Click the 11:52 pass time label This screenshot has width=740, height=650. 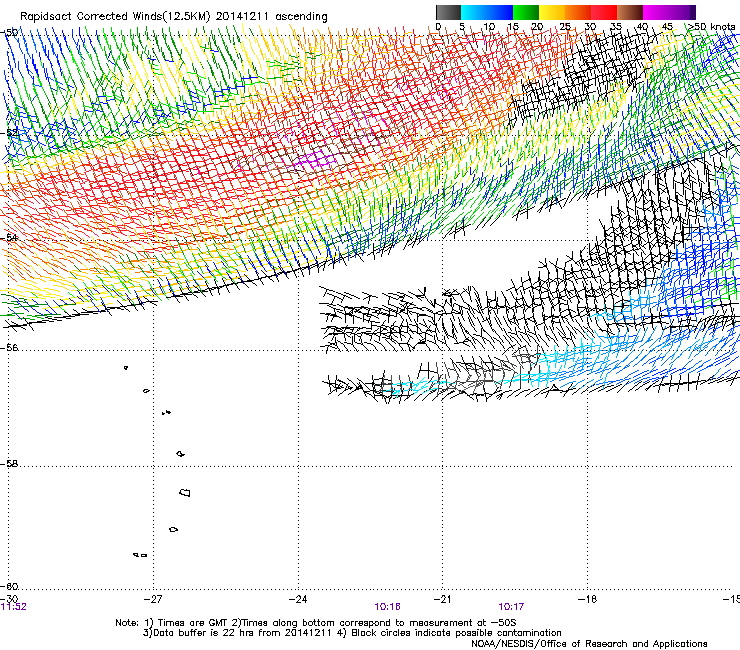[13, 607]
